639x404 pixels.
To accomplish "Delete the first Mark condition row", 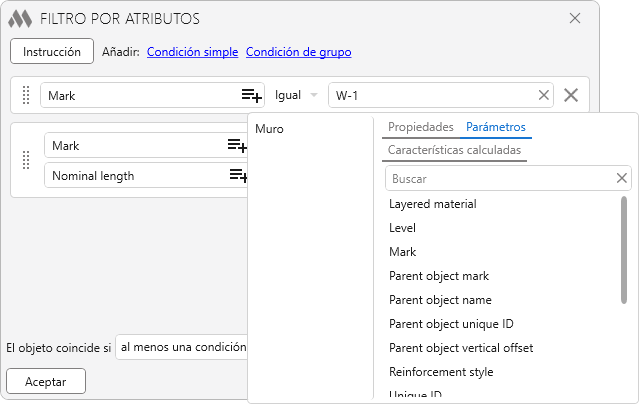I will [571, 95].
